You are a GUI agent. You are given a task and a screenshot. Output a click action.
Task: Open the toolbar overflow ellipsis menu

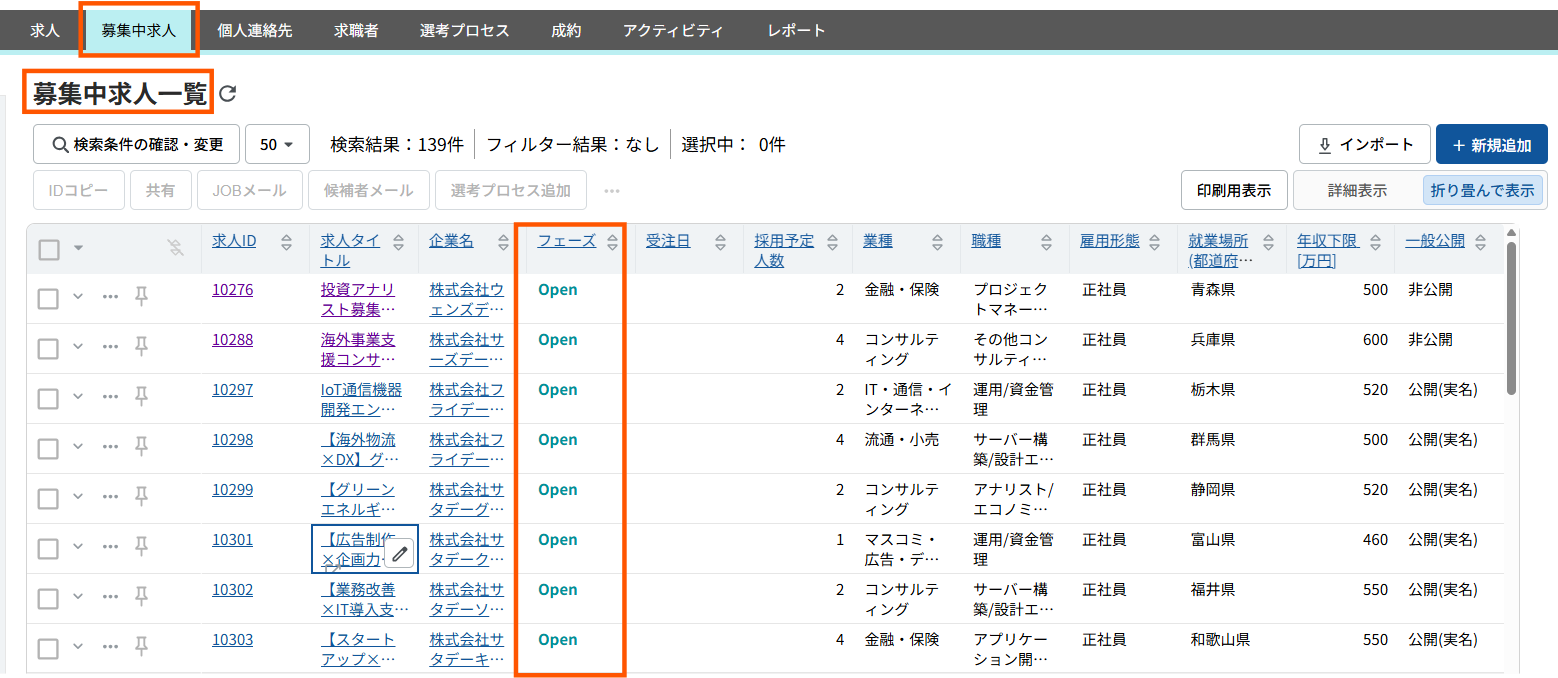pyautogui.click(x=612, y=190)
